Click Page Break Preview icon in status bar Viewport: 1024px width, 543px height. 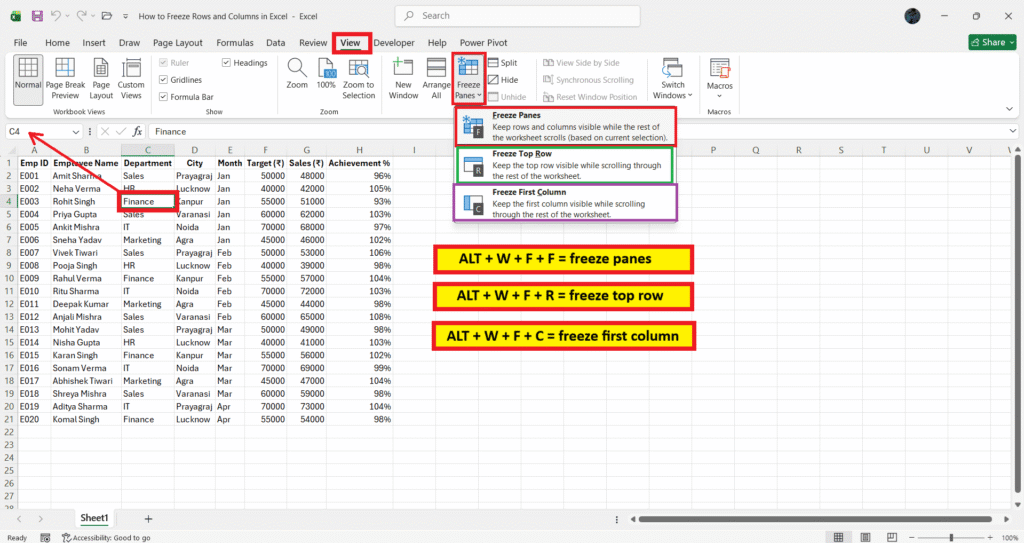click(x=891, y=537)
